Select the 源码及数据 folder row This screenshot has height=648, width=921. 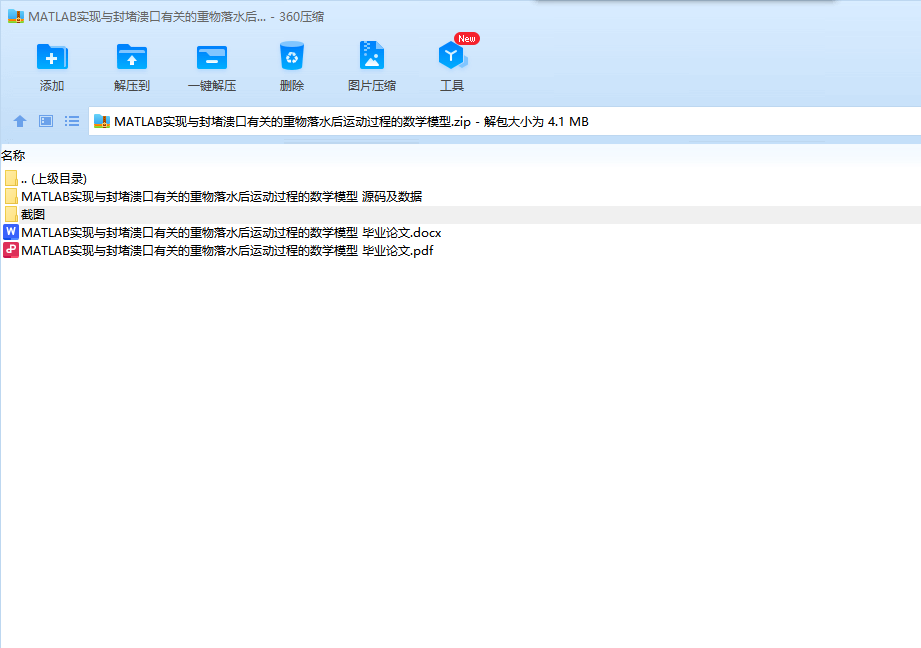click(460, 196)
